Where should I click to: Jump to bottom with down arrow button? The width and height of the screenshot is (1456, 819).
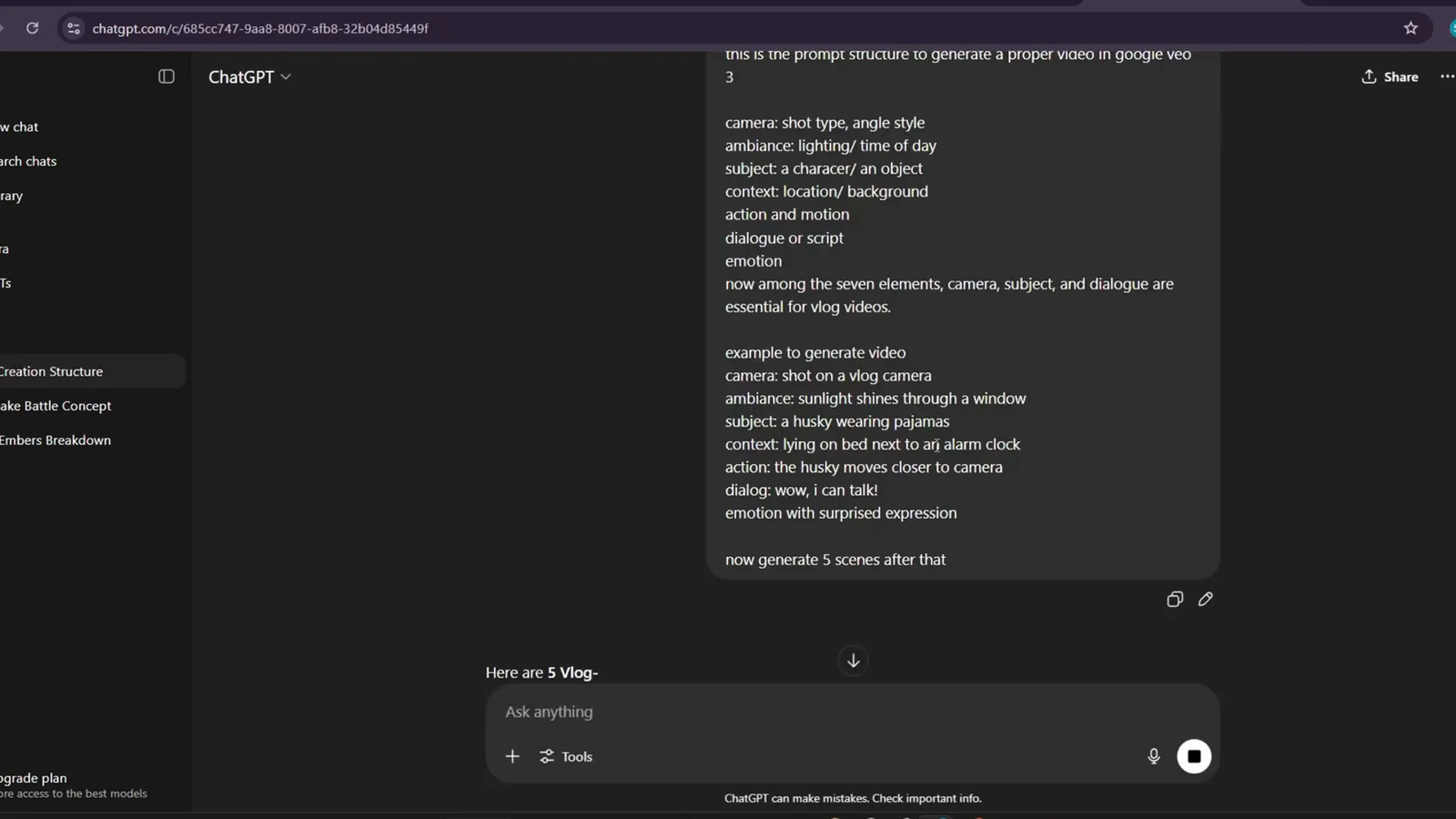[853, 661]
